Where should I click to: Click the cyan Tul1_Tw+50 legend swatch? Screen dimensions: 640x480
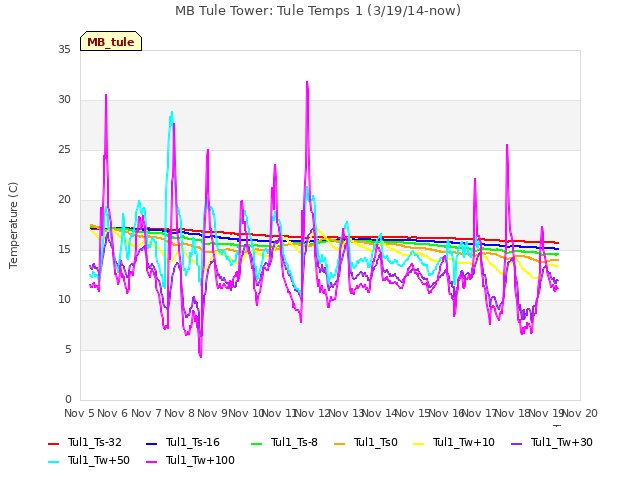(x=53, y=462)
